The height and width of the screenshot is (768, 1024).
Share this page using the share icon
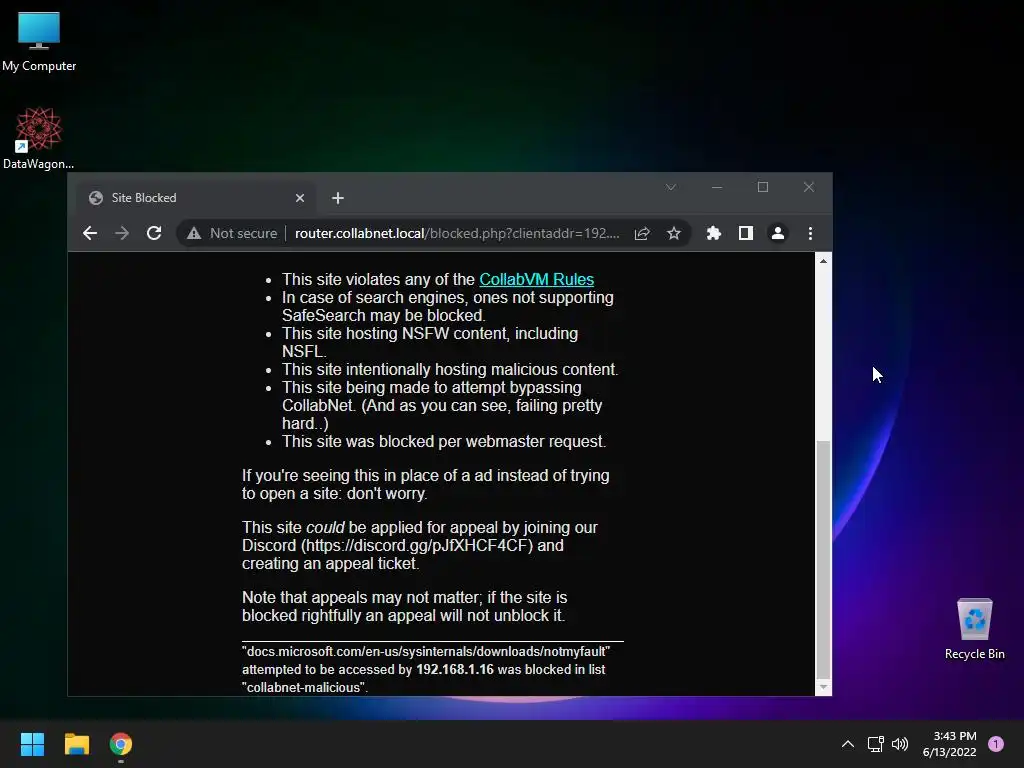click(642, 233)
